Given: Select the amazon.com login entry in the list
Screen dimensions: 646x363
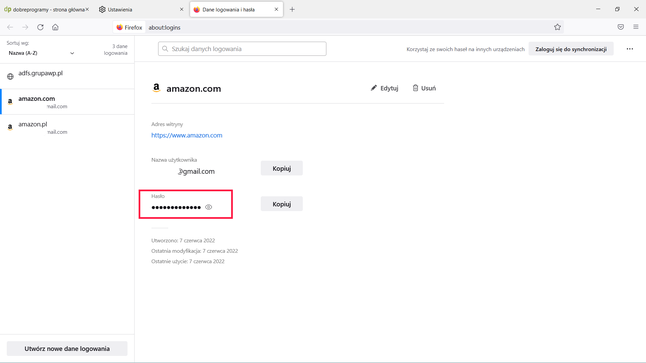Looking at the screenshot, I should [67, 102].
